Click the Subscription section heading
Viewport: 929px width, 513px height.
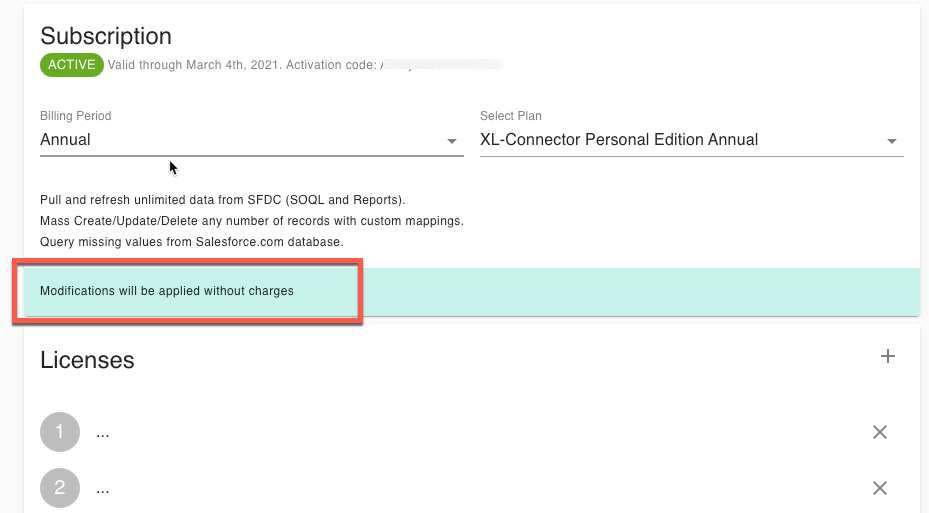pyautogui.click(x=106, y=36)
